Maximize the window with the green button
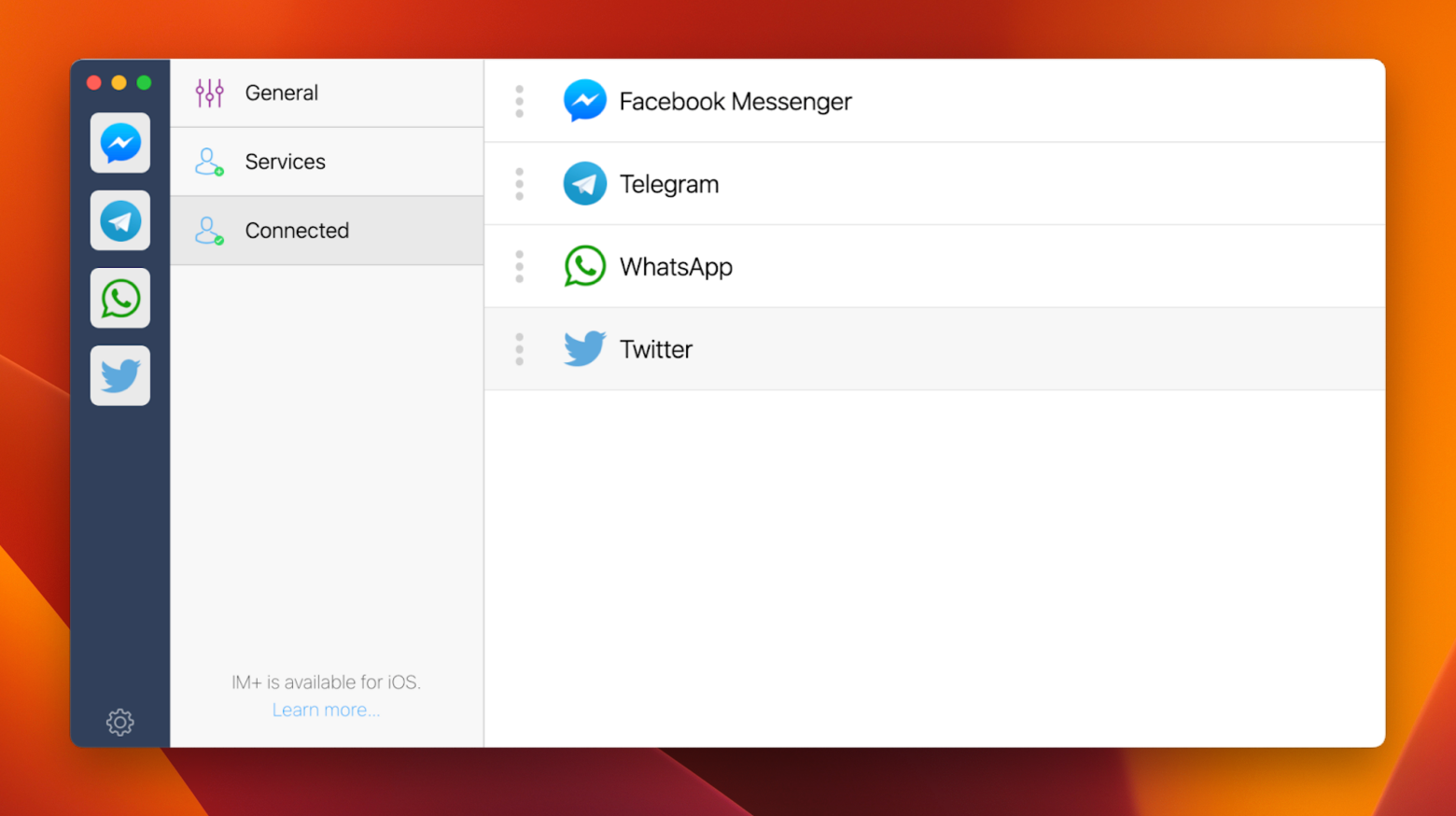Image resolution: width=1456 pixels, height=816 pixels. pyautogui.click(x=144, y=82)
